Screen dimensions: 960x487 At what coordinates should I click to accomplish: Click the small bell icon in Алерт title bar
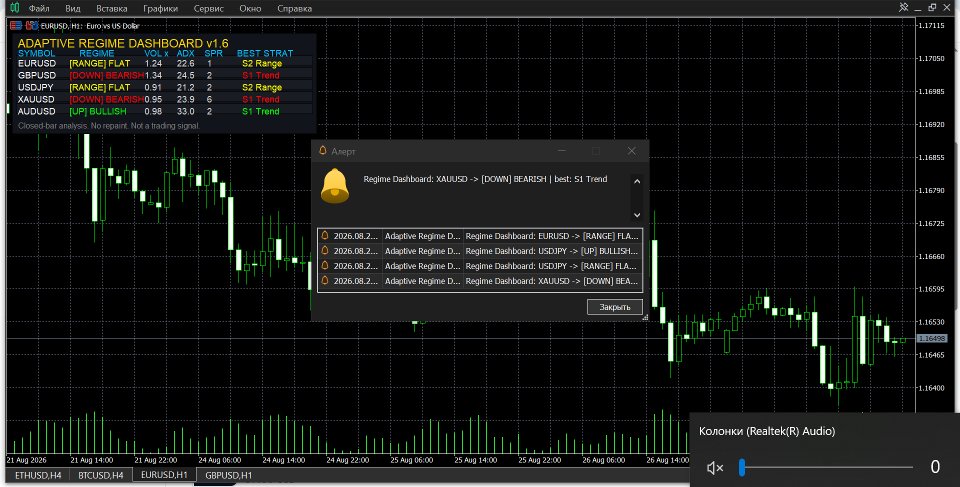coord(323,151)
